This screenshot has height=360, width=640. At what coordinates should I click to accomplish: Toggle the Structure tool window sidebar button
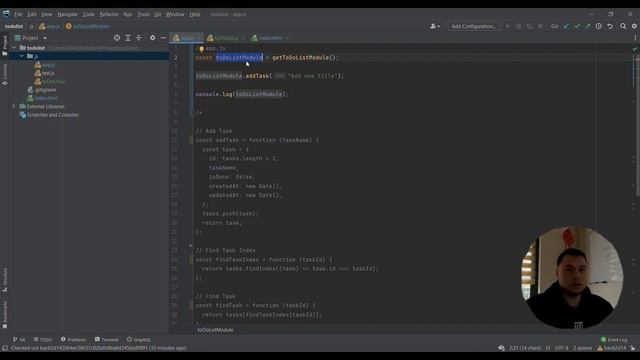(x=4, y=280)
